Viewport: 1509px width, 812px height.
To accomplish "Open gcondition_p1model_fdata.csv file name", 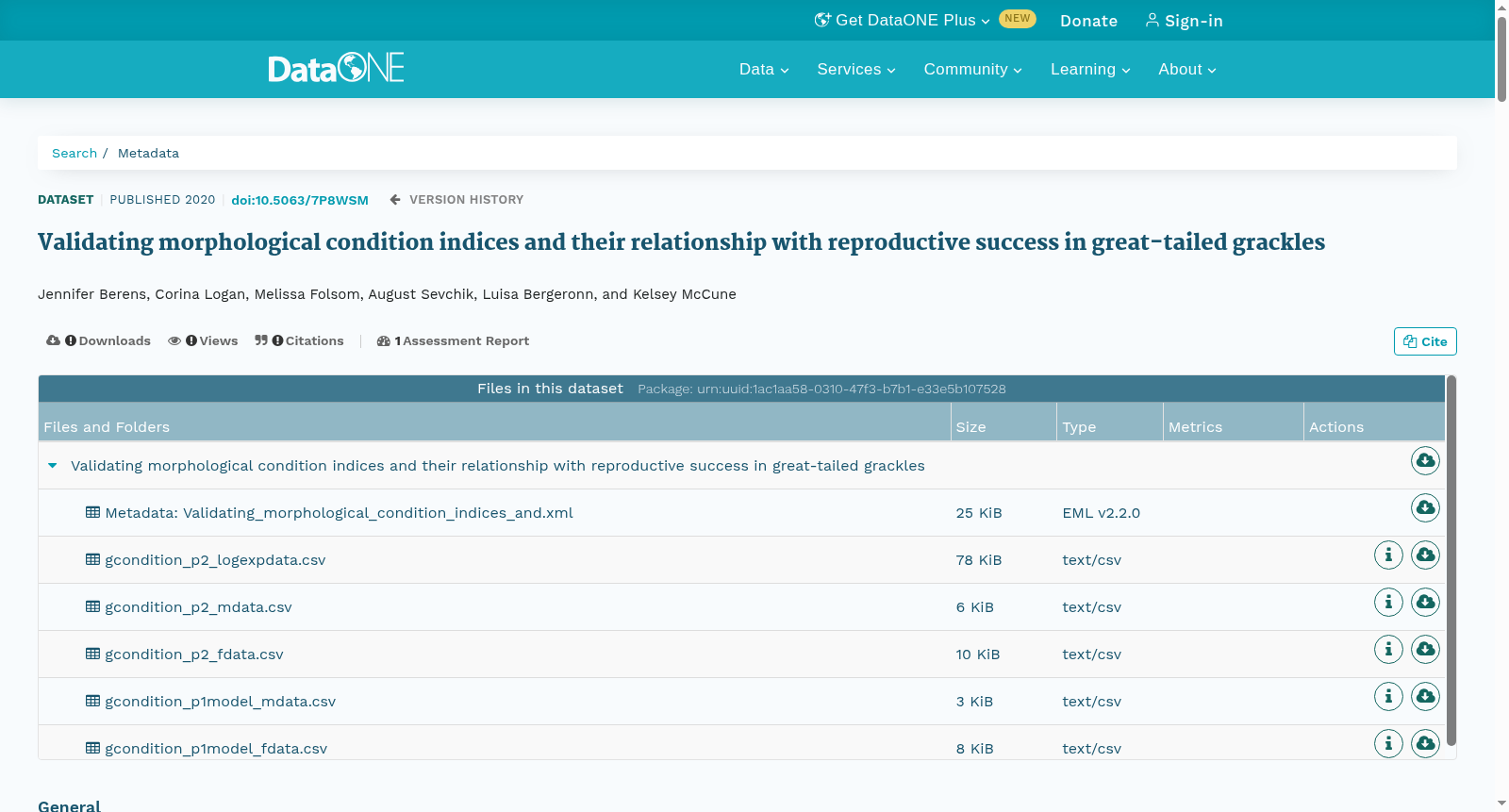I will pyautogui.click(x=216, y=748).
